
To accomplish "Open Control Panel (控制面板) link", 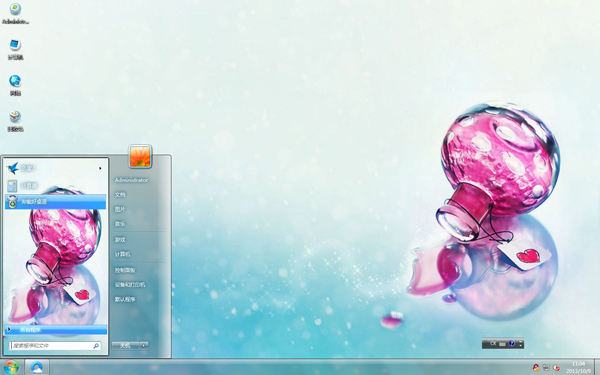I will coord(125,270).
